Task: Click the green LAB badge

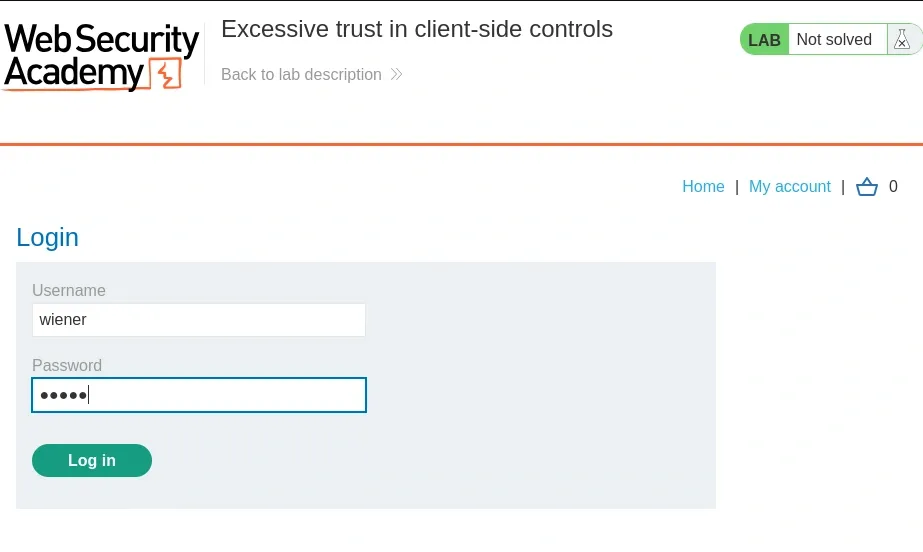Action: 764,40
